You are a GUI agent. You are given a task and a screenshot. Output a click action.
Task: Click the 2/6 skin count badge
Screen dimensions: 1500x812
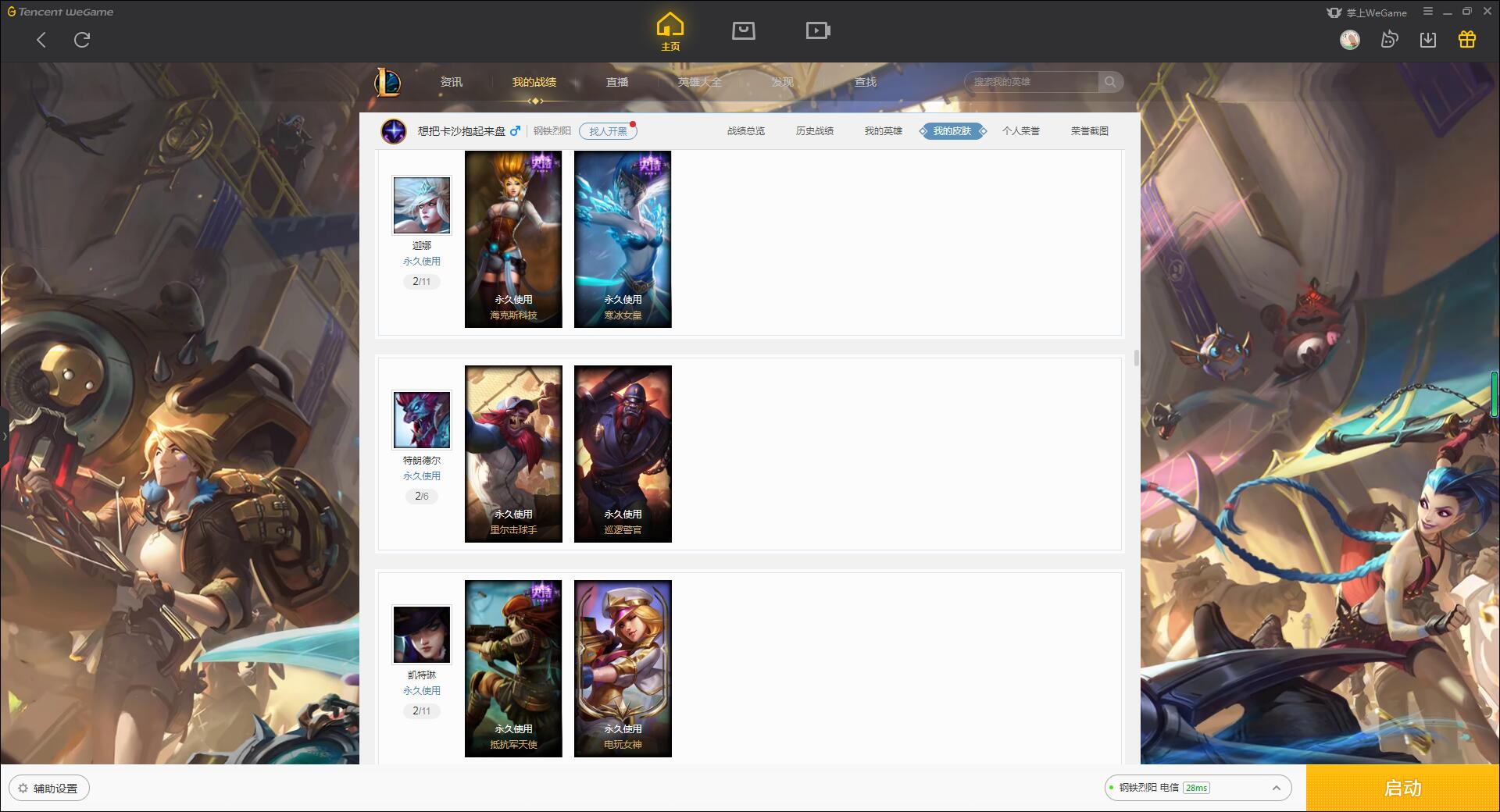click(422, 497)
